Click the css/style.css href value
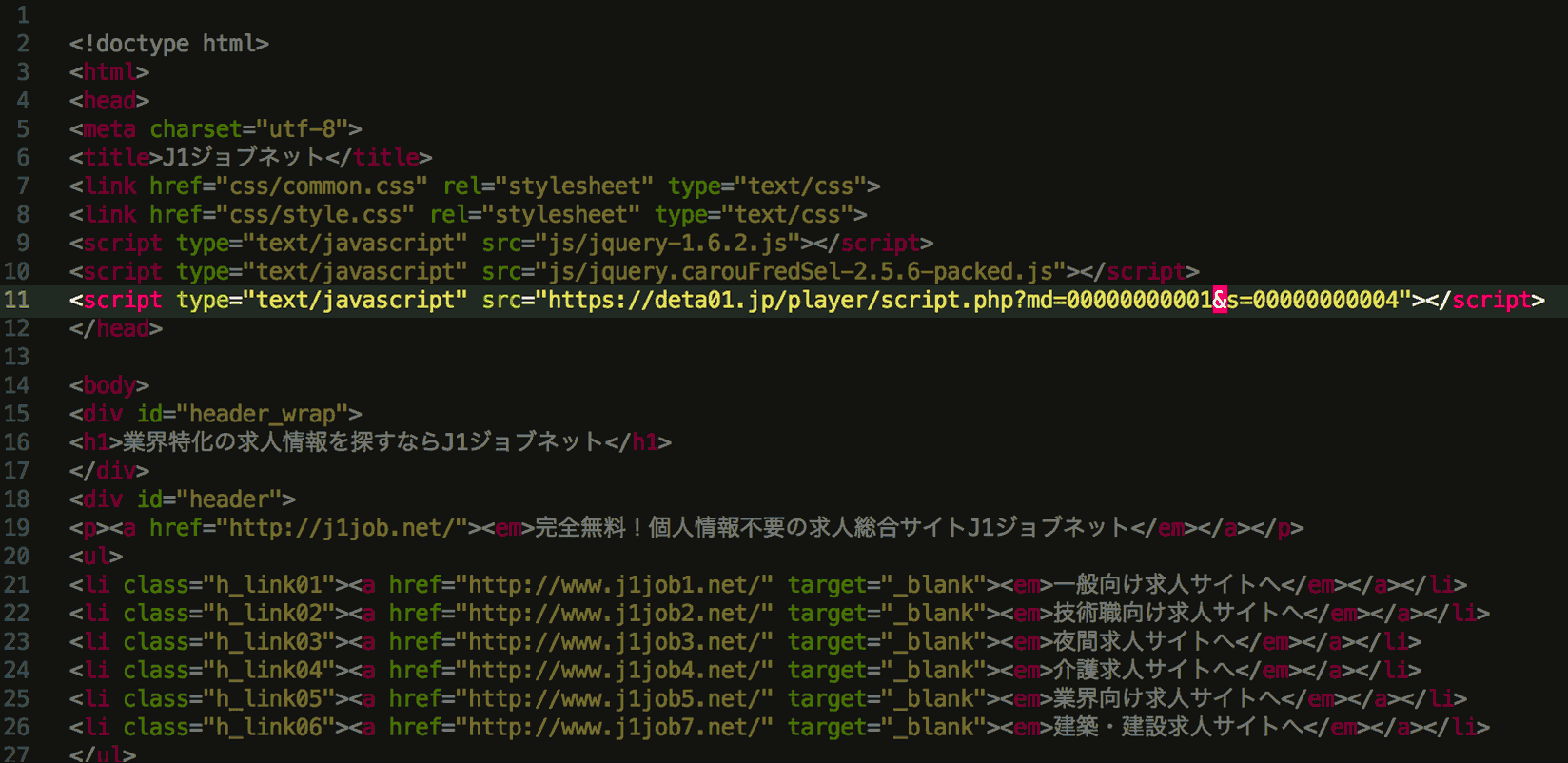 pyautogui.click(x=315, y=215)
